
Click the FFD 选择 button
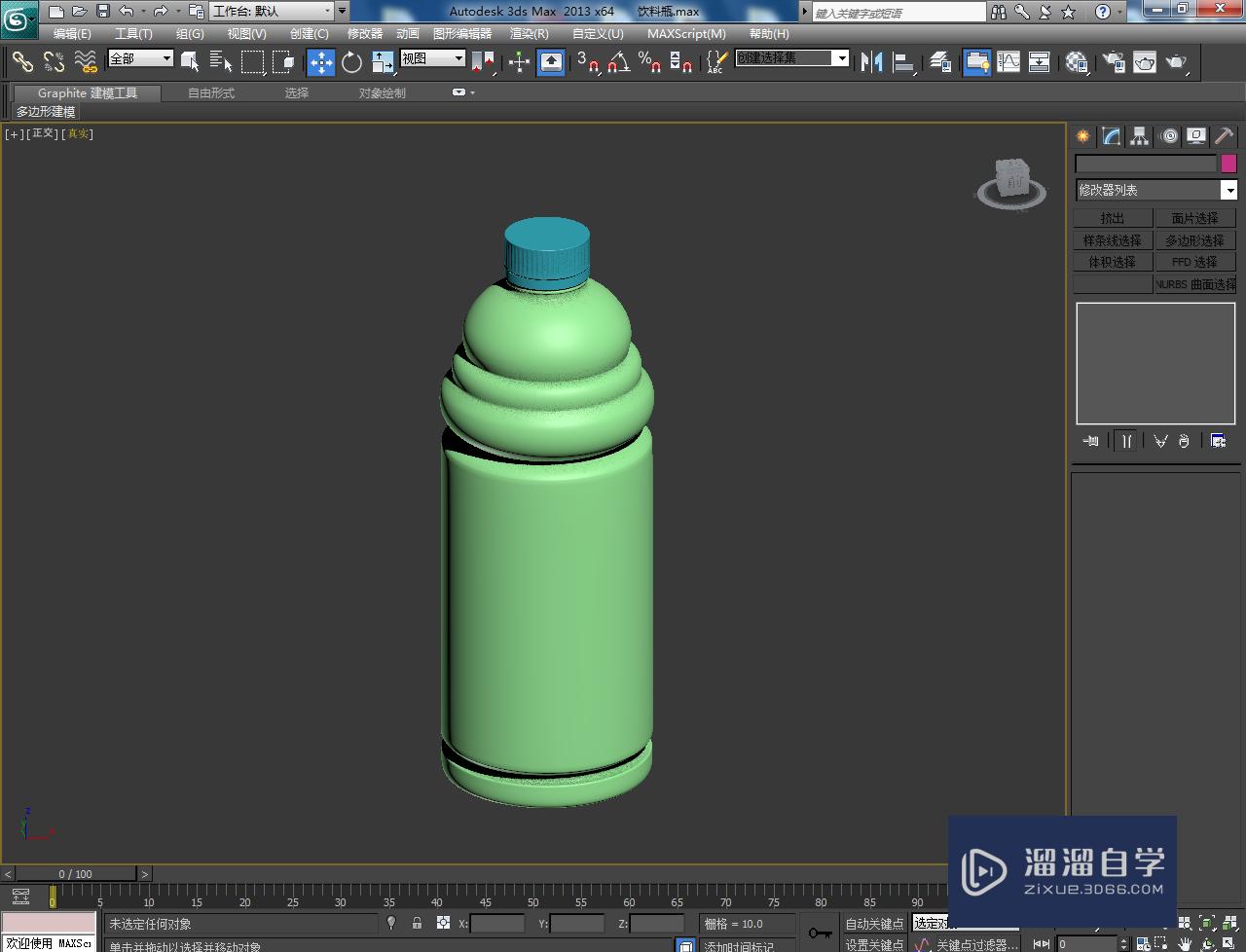(x=1194, y=262)
